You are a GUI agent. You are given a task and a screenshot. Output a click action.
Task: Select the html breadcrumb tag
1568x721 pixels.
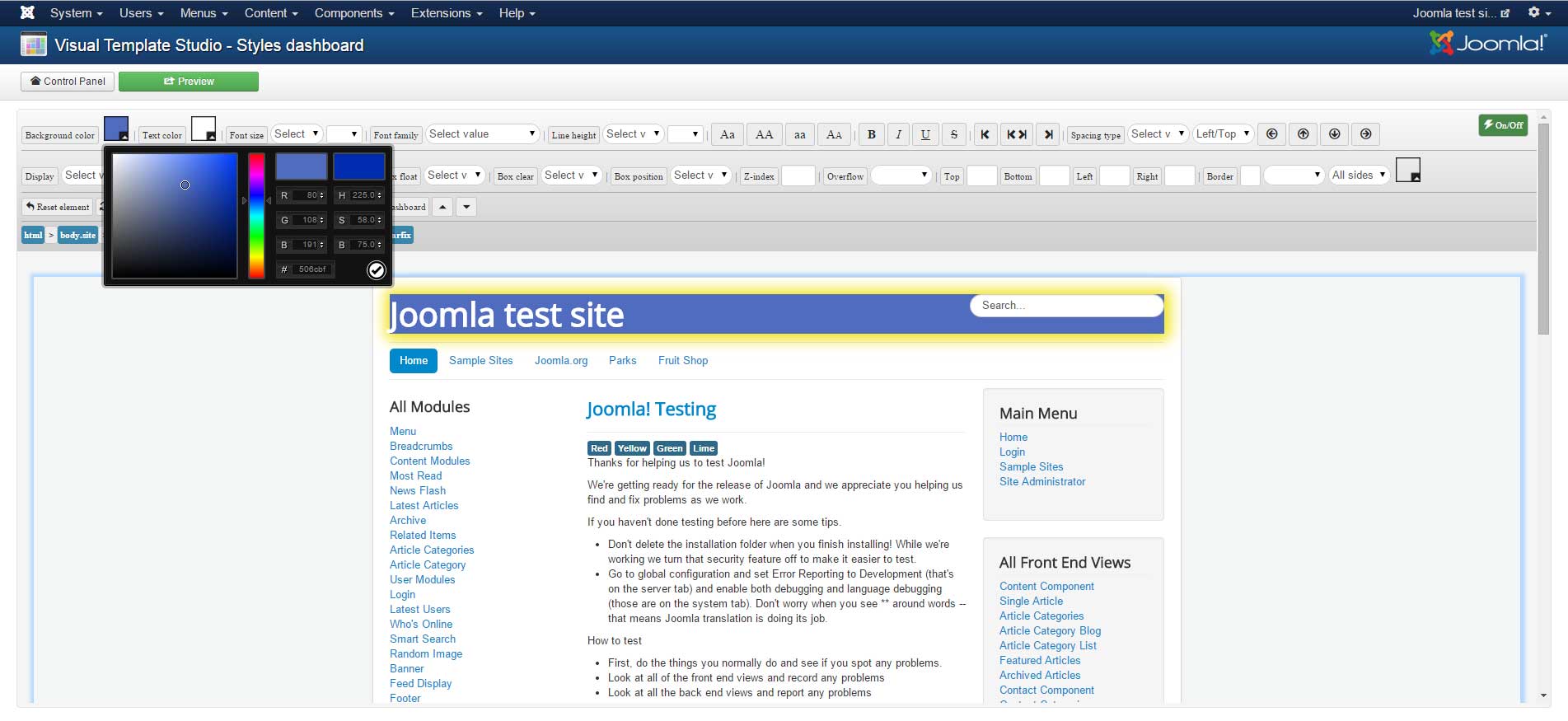pyautogui.click(x=33, y=235)
